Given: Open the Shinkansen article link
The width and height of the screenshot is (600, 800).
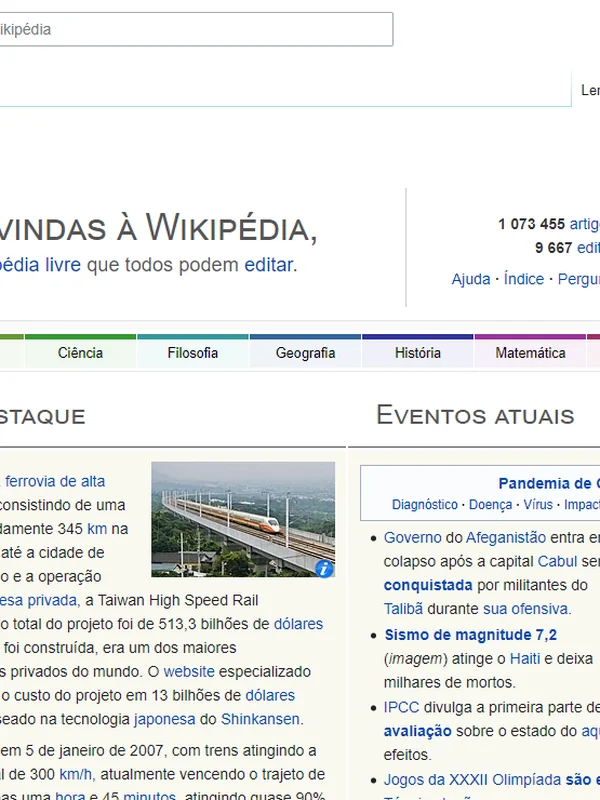Looking at the screenshot, I should (x=260, y=719).
